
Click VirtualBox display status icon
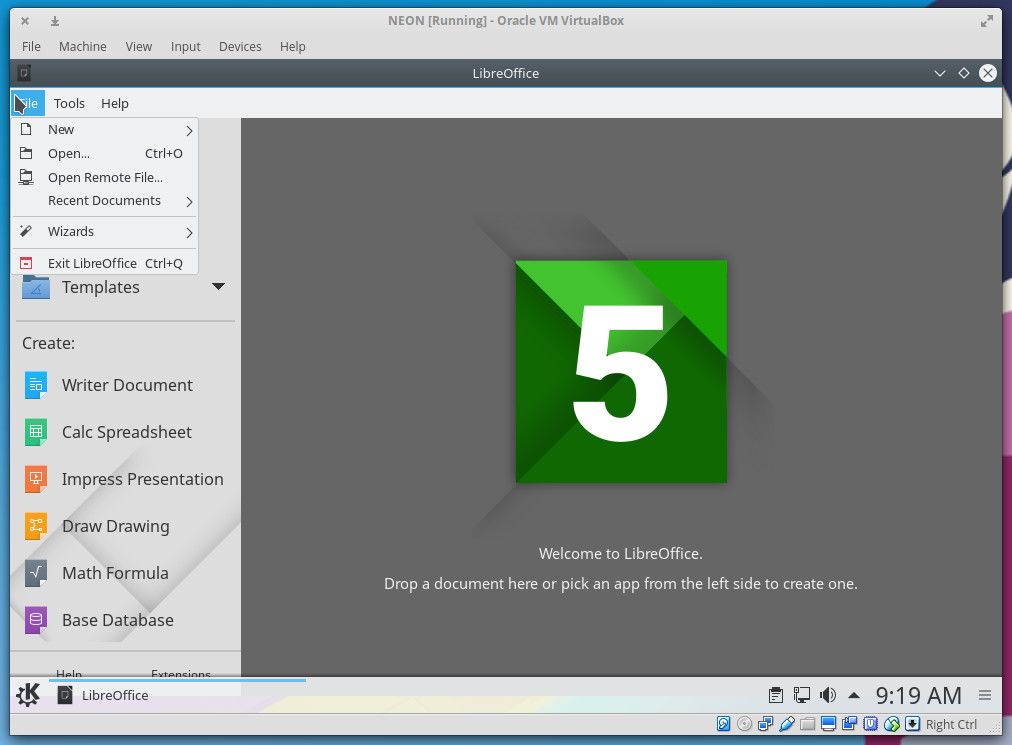pyautogui.click(x=829, y=724)
